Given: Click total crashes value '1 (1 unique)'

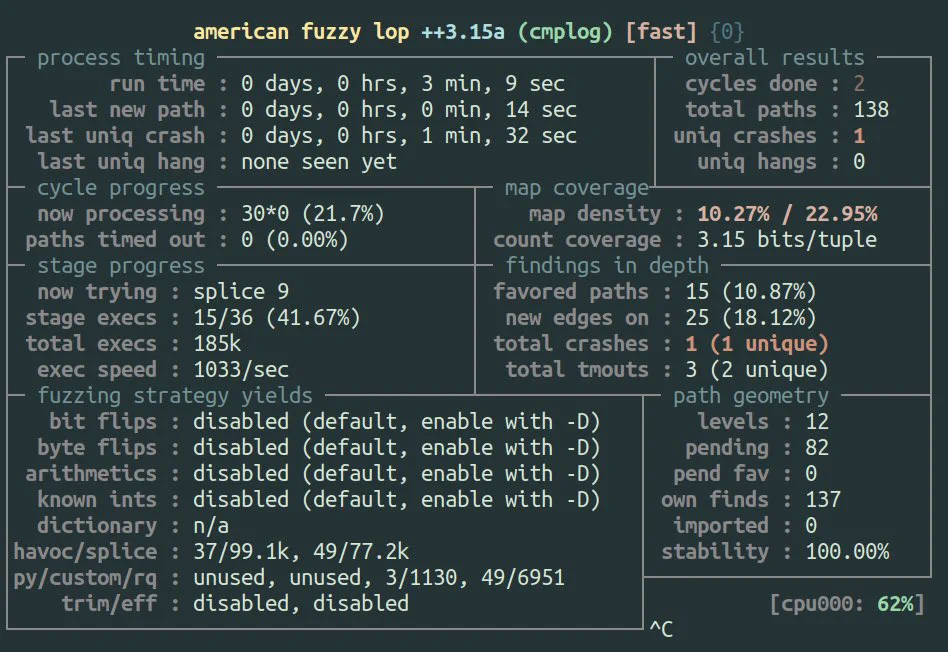Looking at the screenshot, I should [757, 344].
